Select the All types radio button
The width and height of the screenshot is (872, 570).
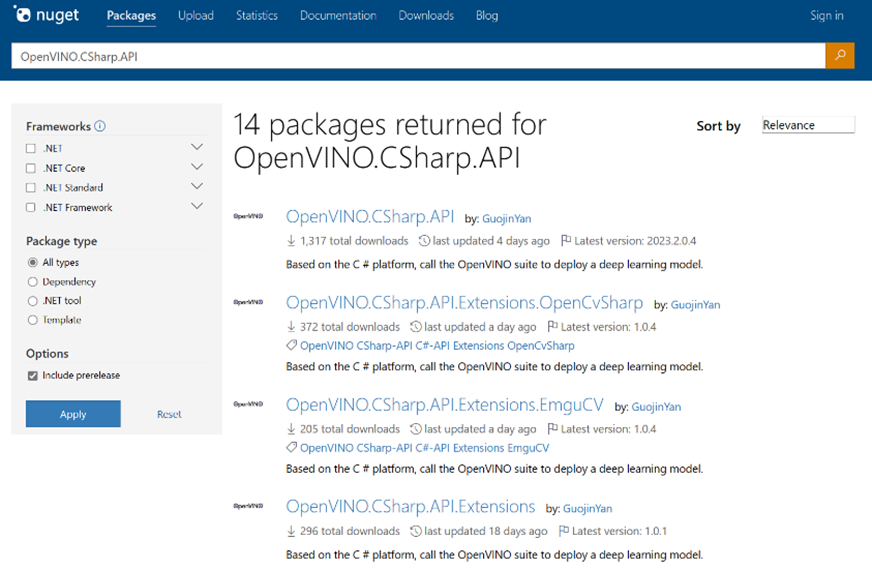33,262
